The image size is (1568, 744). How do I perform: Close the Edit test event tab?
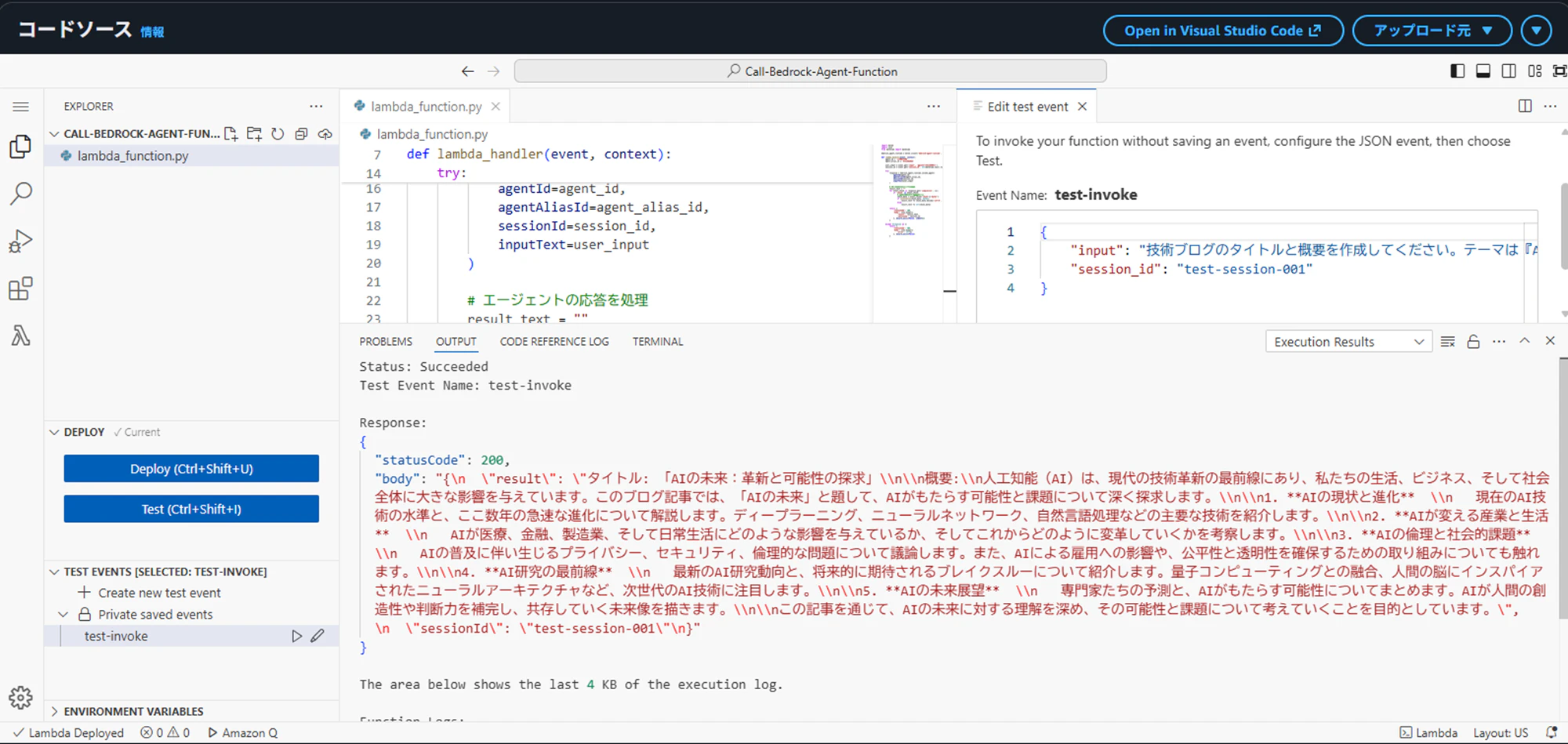tap(1082, 106)
